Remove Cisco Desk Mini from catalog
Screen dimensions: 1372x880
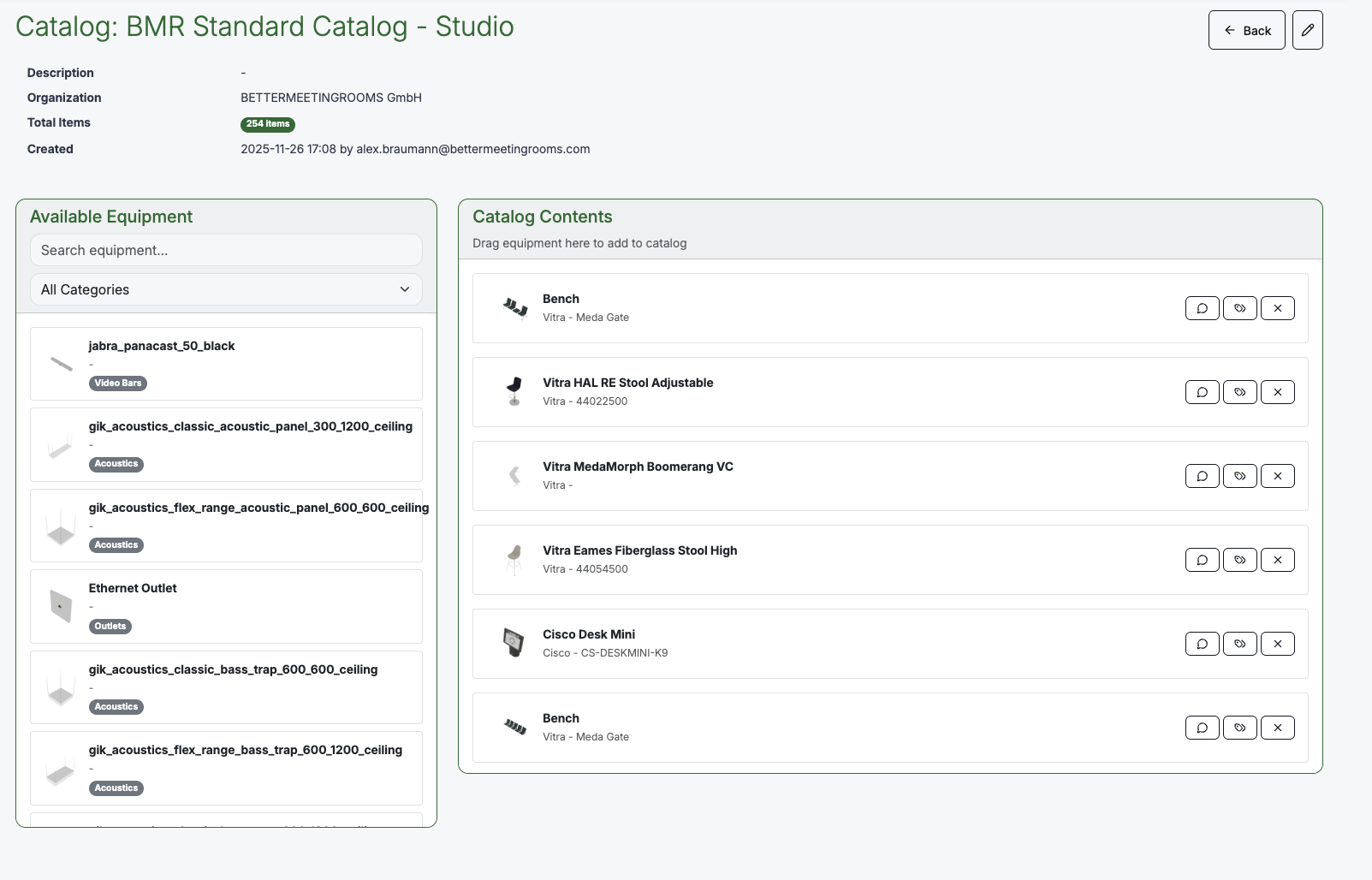tap(1277, 644)
